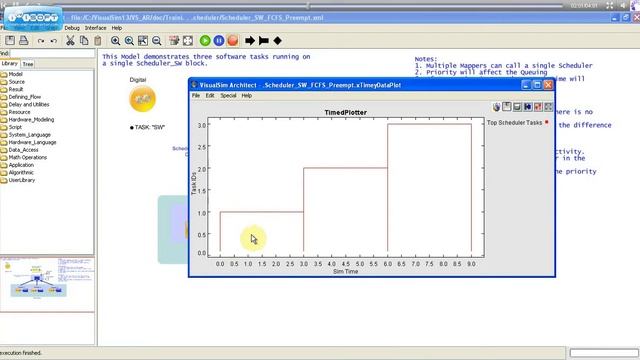Screen dimensions: 640x360
Task: Click the black flag-shaped port icon
Action: (264, 40)
